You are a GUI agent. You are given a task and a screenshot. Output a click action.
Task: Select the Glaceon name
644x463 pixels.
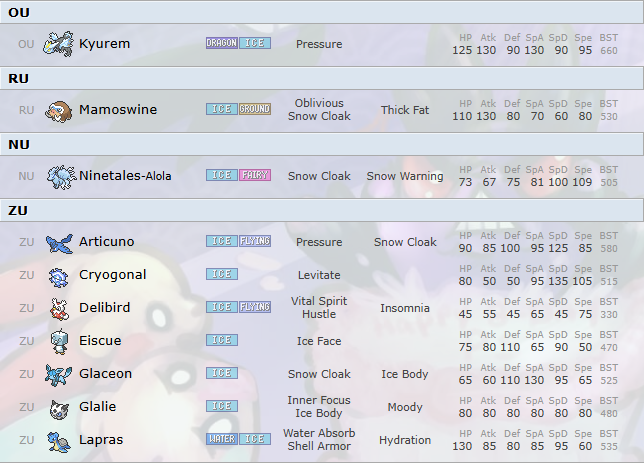tap(105, 374)
